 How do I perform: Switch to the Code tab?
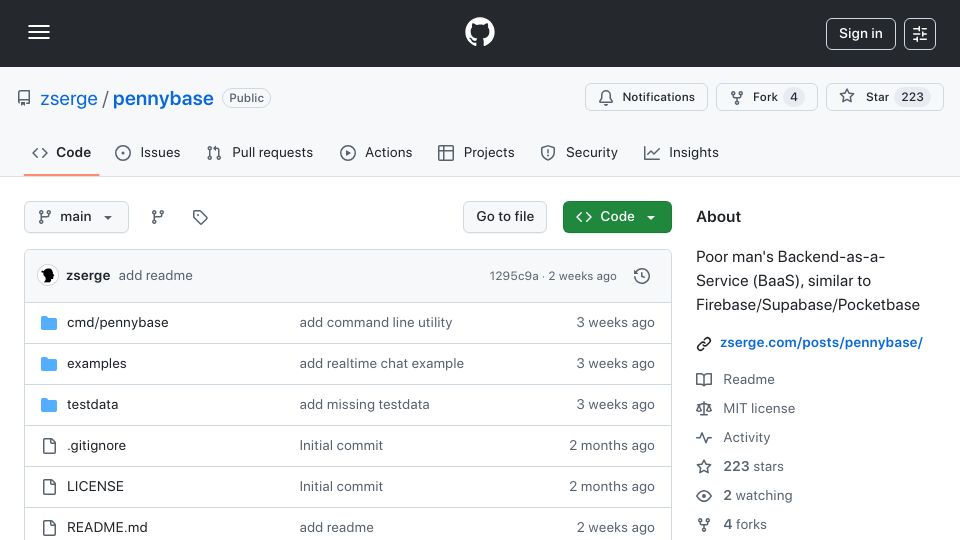click(x=61, y=152)
